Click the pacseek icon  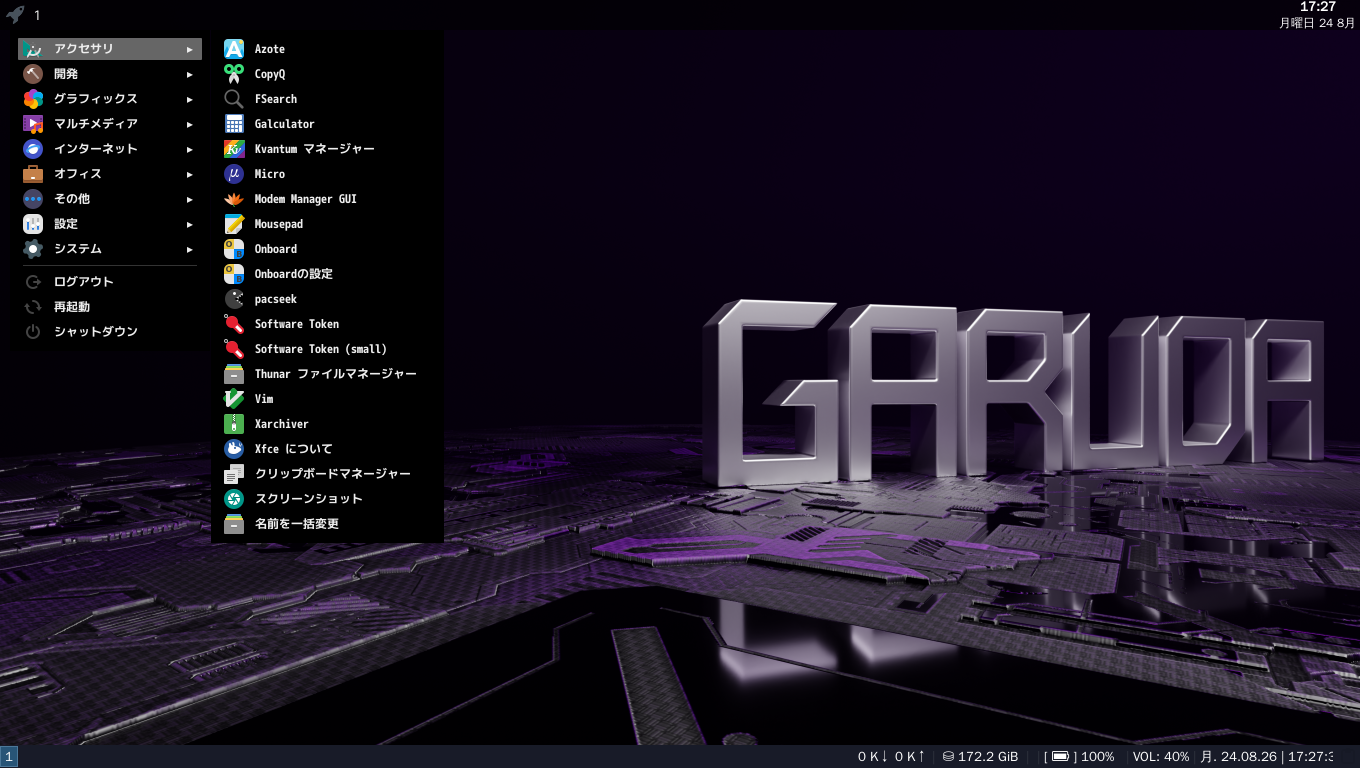(x=234, y=299)
